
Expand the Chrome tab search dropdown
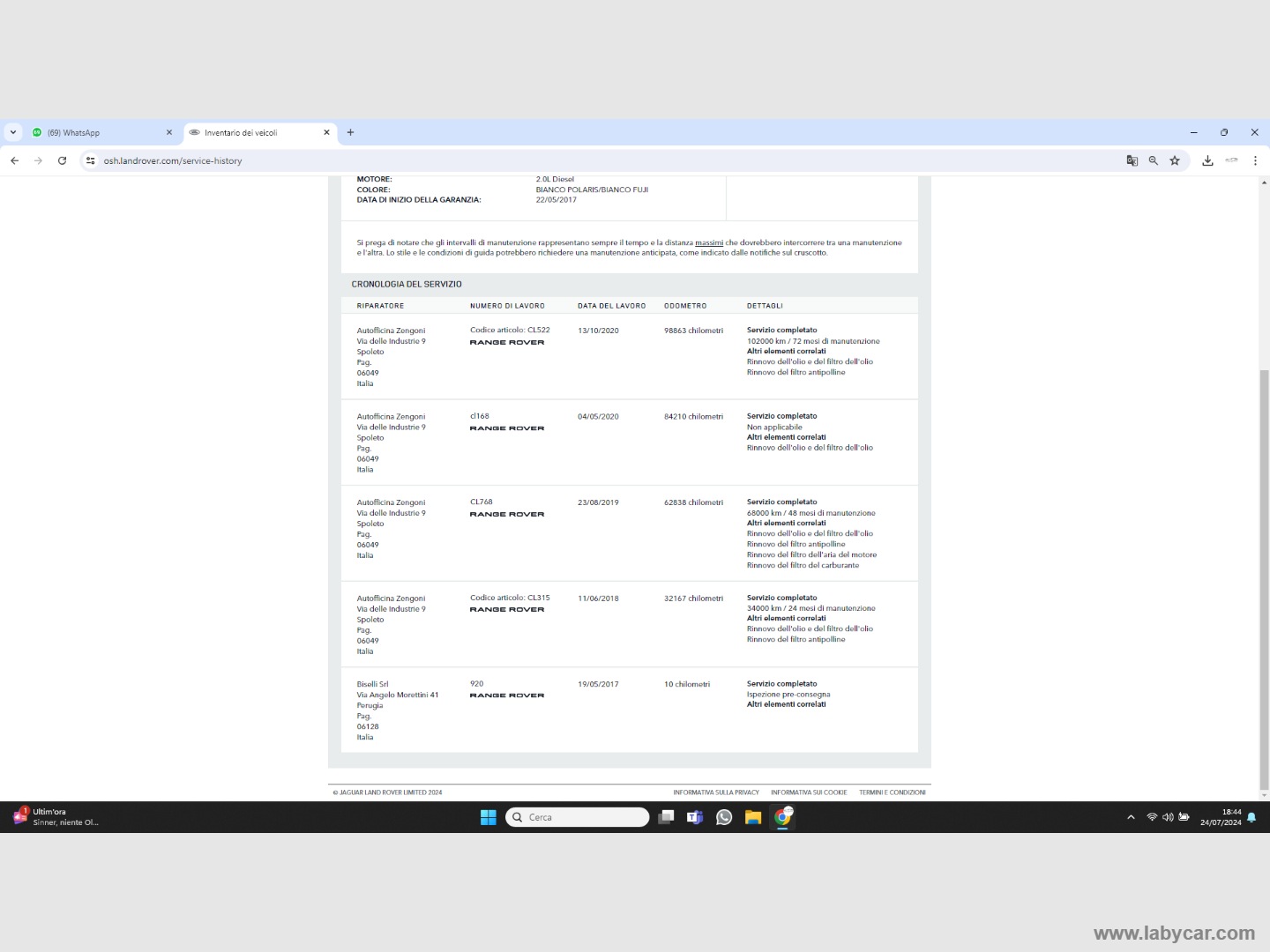(x=12, y=132)
